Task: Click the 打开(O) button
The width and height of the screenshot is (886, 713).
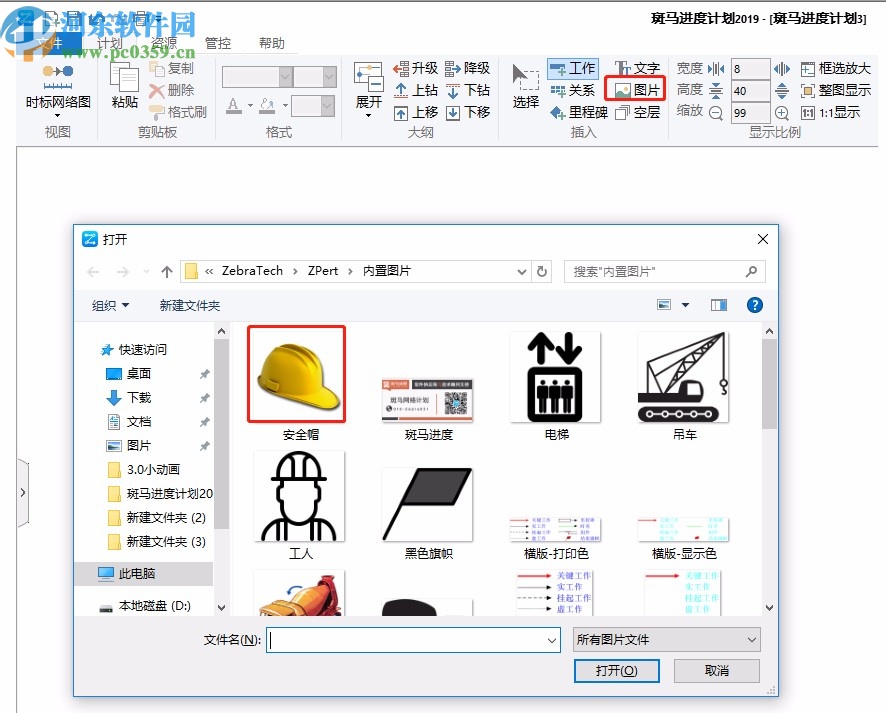Action: [x=617, y=671]
